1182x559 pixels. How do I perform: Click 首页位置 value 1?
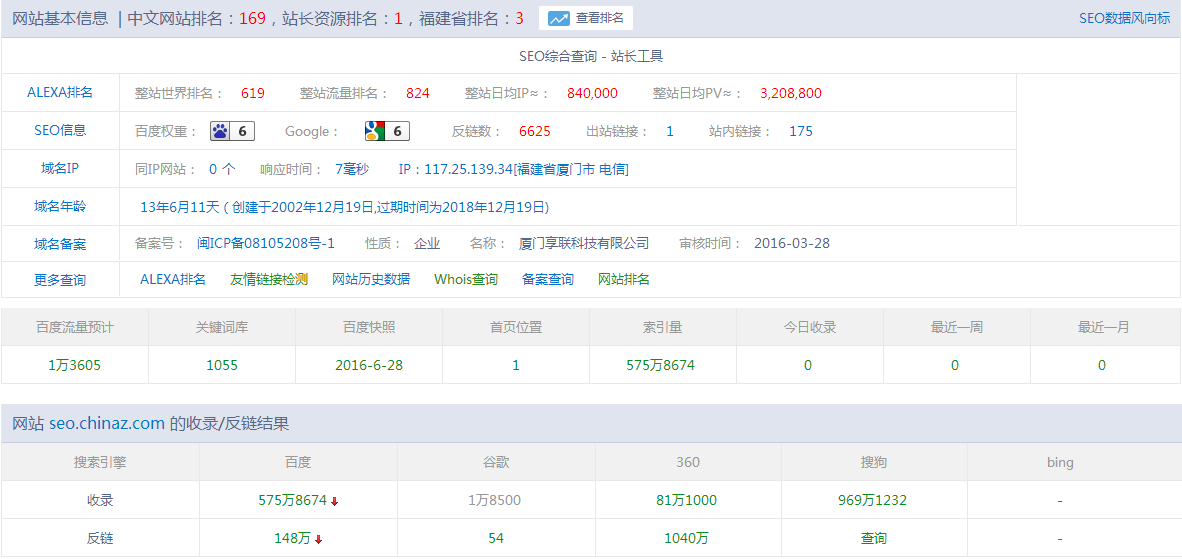[516, 365]
